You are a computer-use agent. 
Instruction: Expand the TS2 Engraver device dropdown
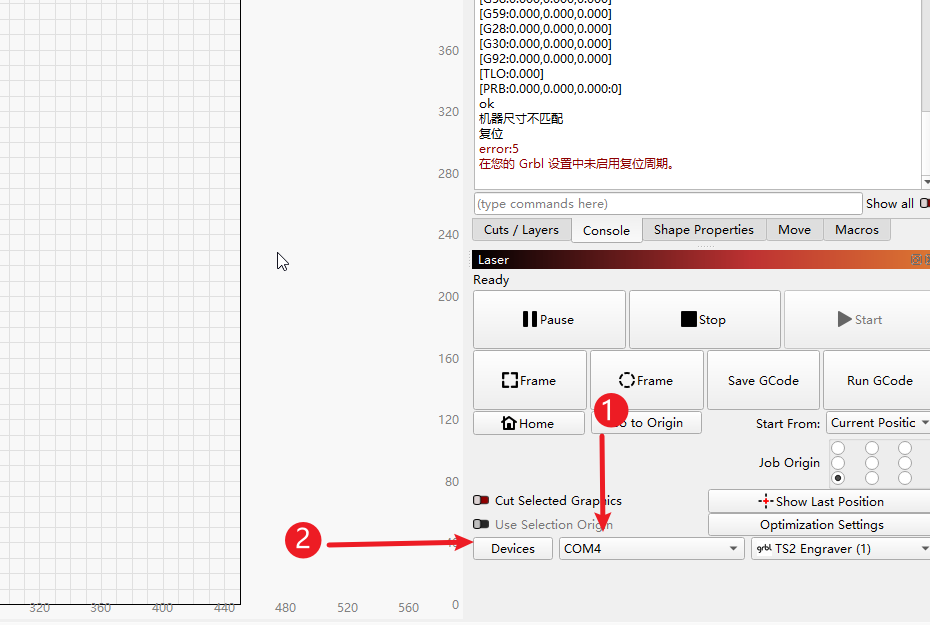point(840,548)
